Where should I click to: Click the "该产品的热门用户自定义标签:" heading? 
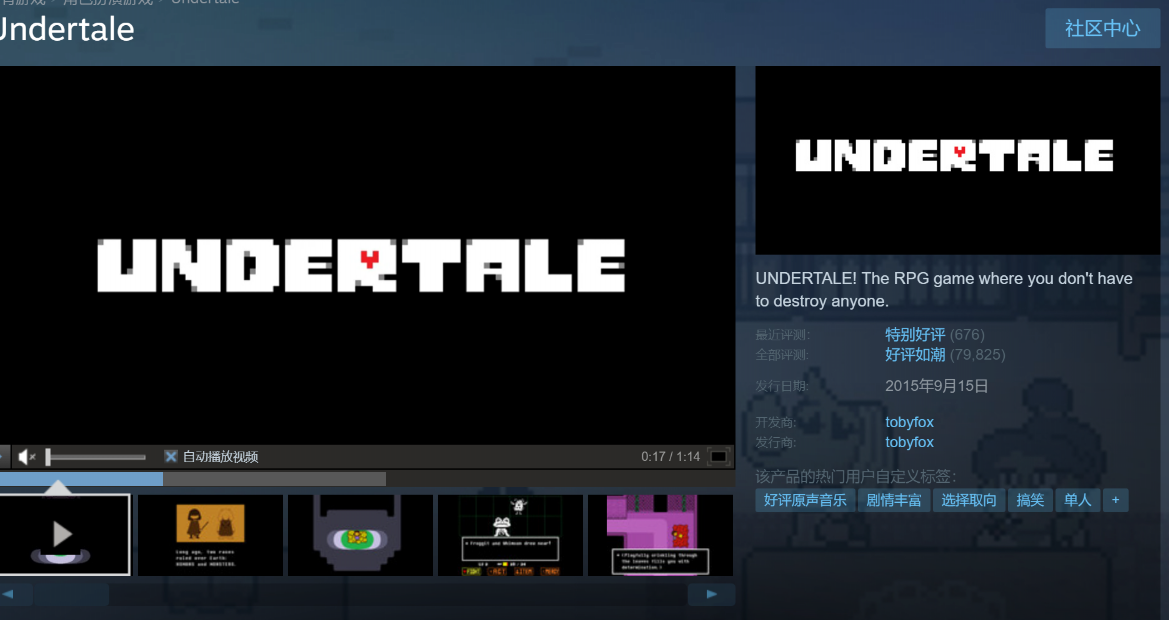click(x=856, y=476)
